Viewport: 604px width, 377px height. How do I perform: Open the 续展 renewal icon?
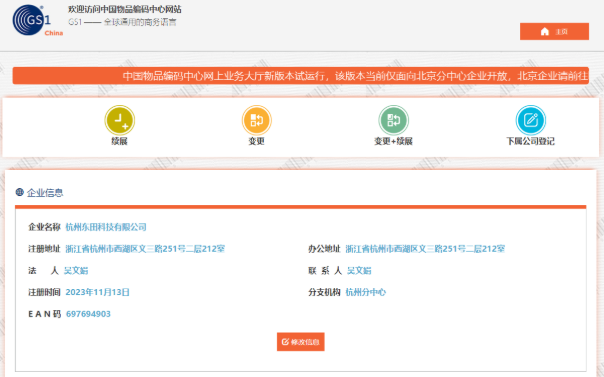click(119, 120)
